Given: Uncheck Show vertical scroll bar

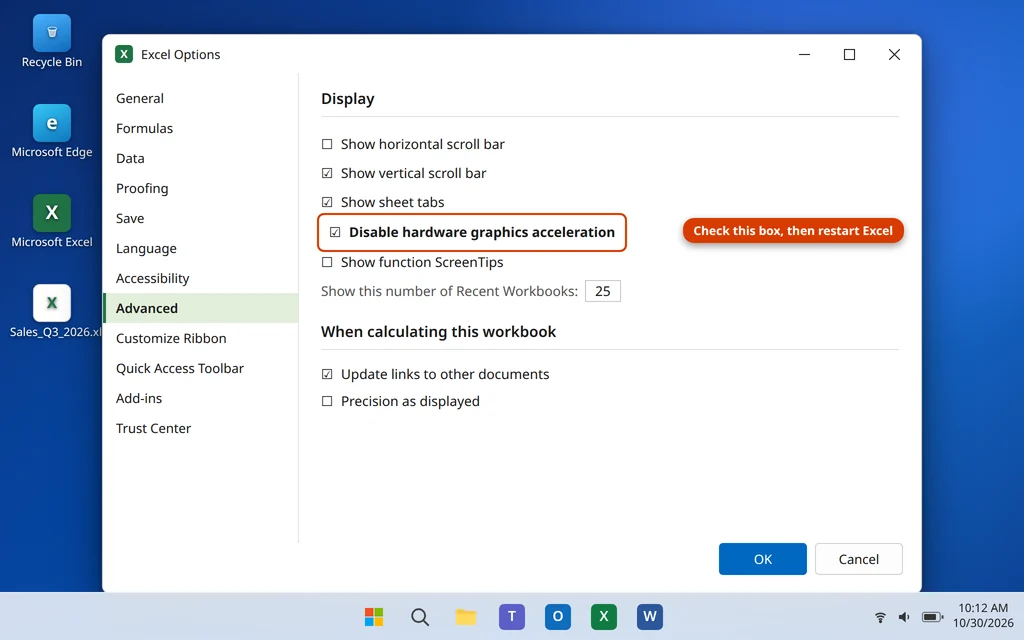Looking at the screenshot, I should pyautogui.click(x=327, y=174).
